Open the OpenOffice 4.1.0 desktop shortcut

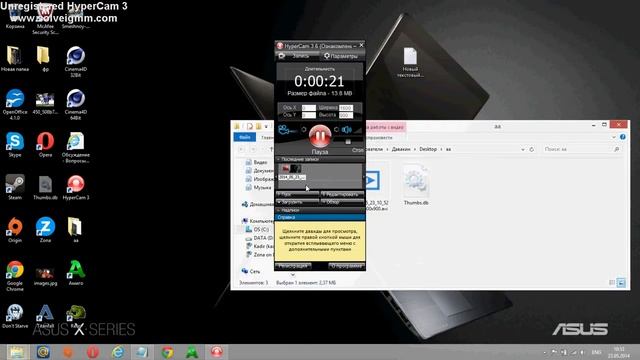[15, 104]
